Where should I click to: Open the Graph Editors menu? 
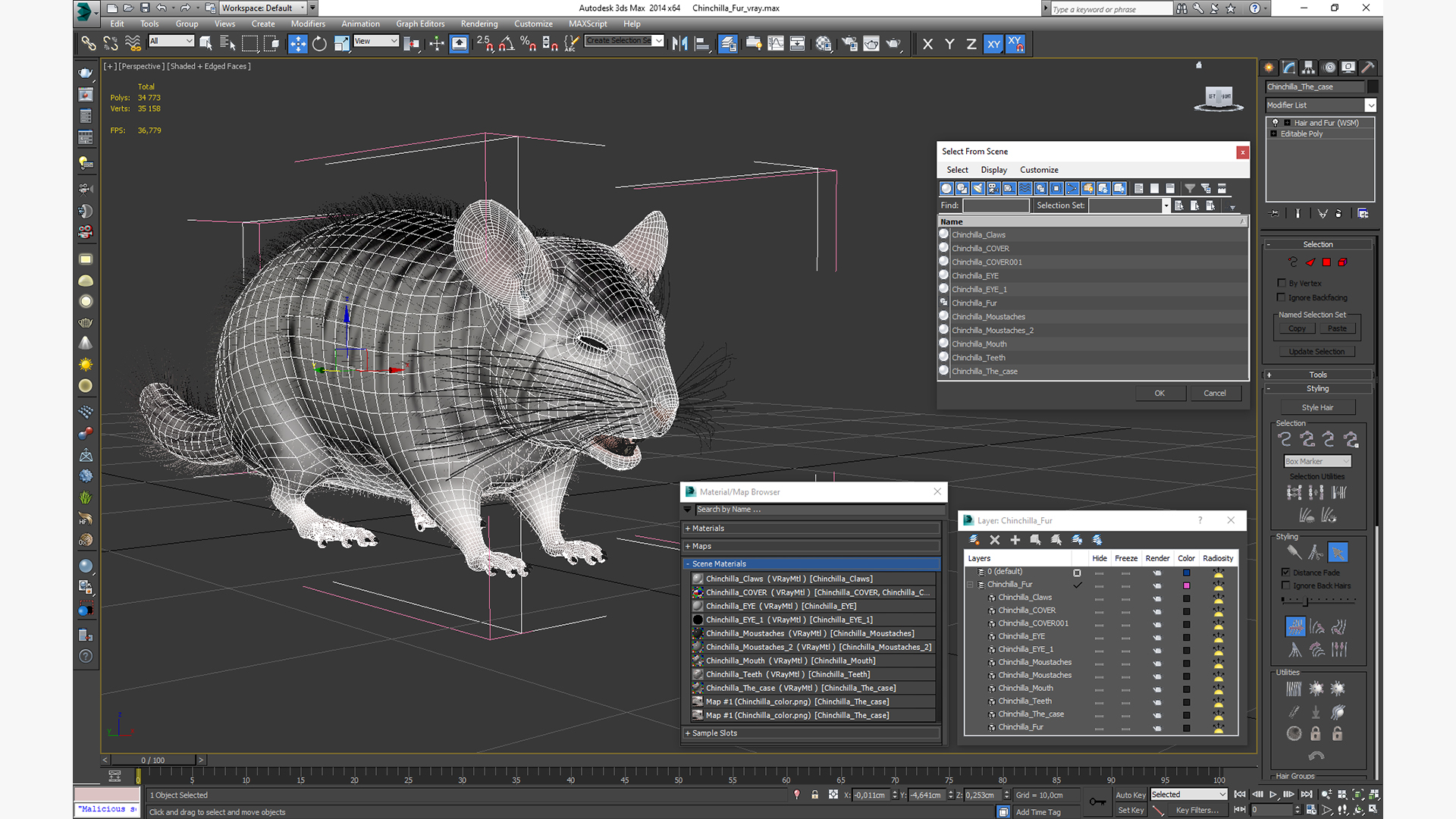tap(419, 24)
